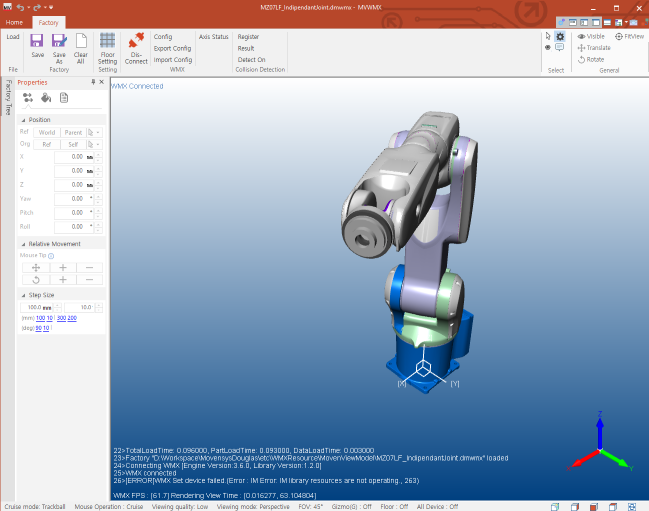This screenshot has width=649, height=511.
Task: Click the Save As icon
Action: pos(59,41)
